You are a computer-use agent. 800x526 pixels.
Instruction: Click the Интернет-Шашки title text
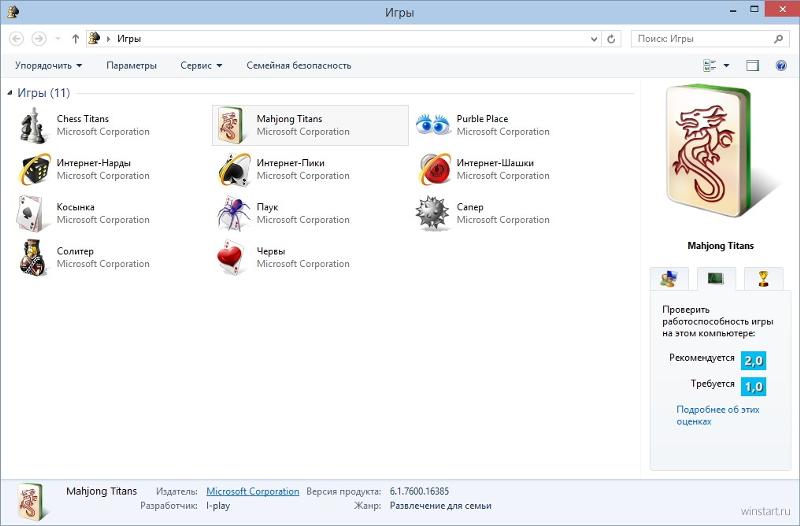click(495, 163)
